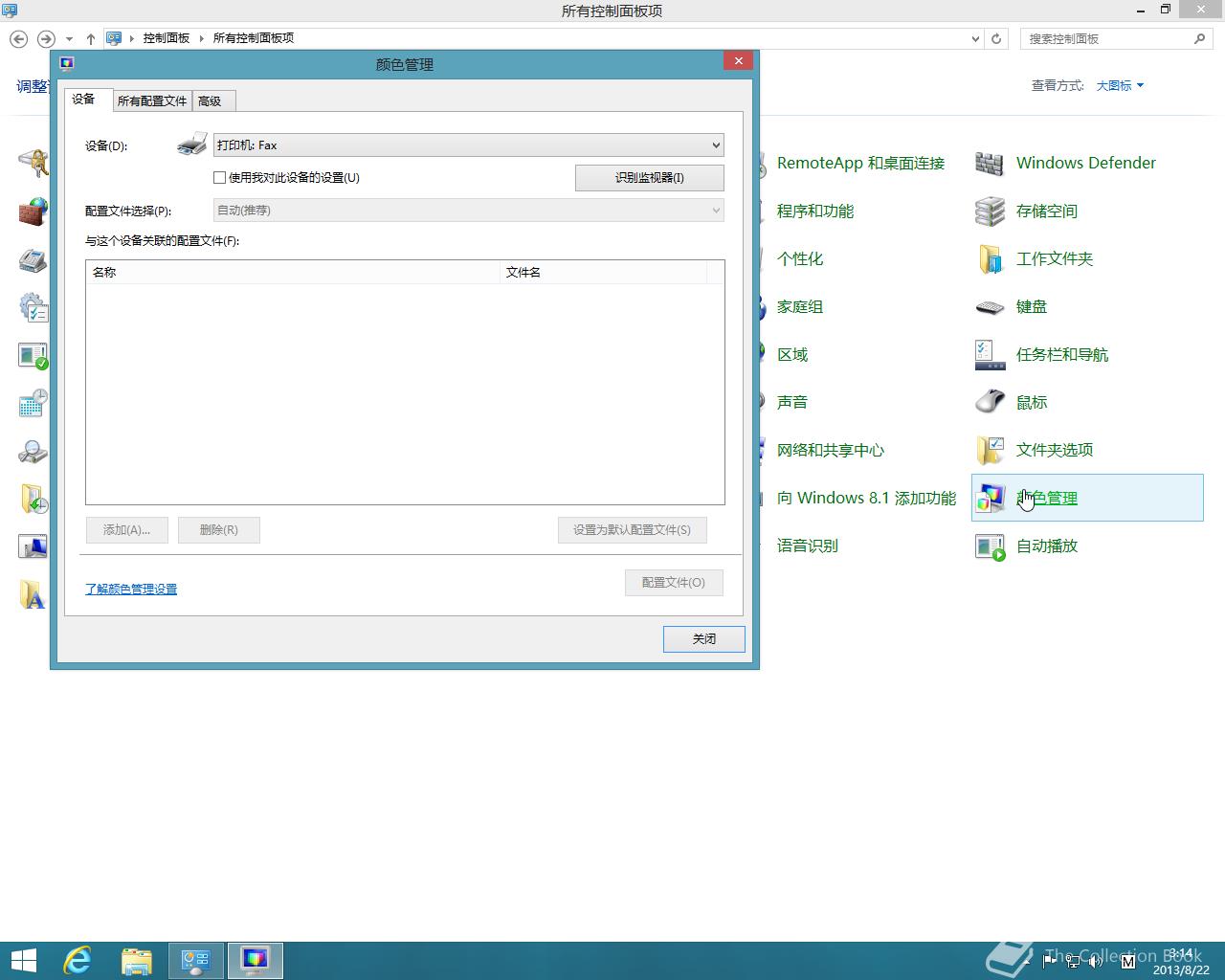
Task: Open the 鼠标 mouse icon
Action: coord(990,402)
